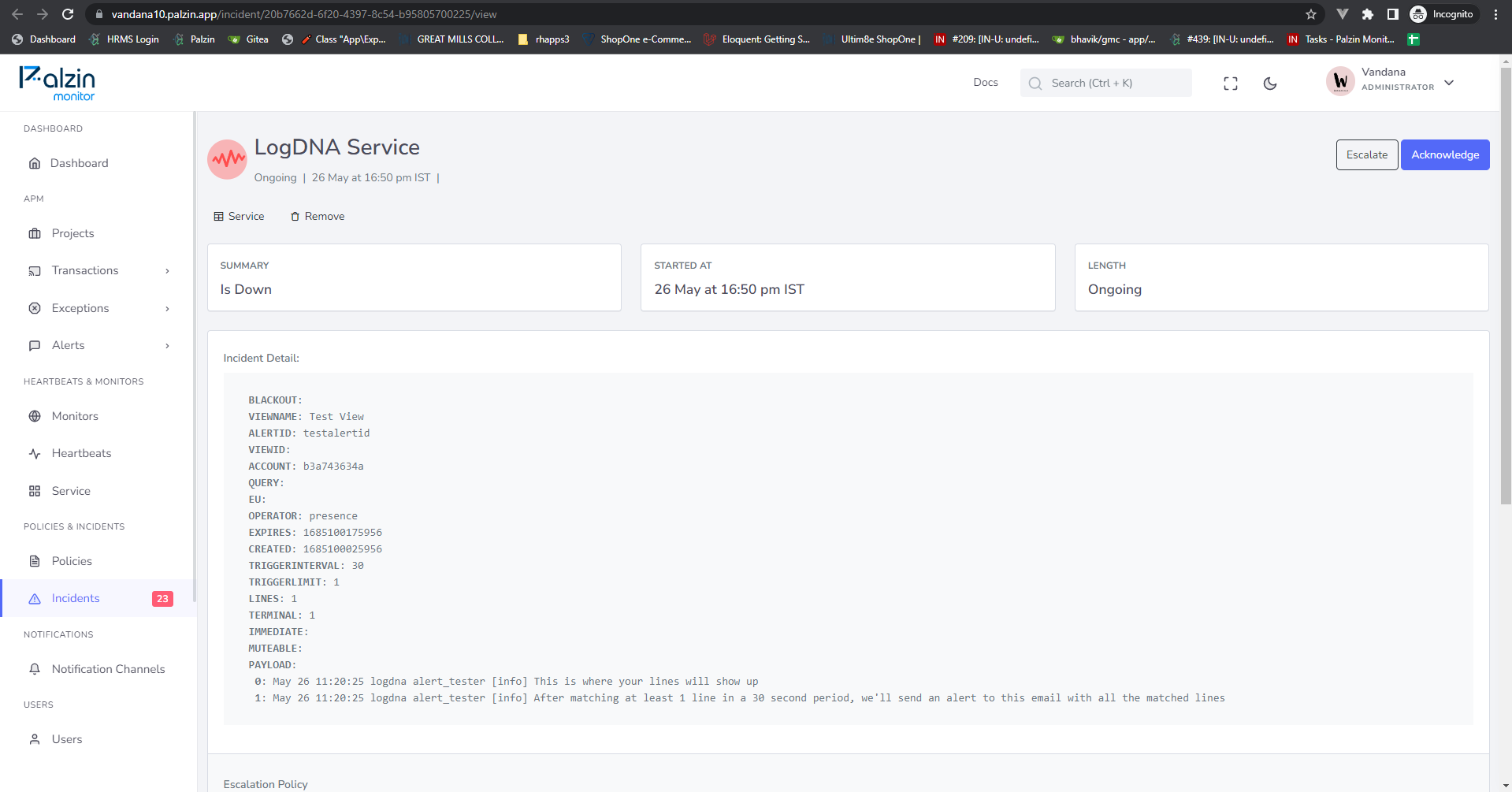Toggle dark mode with the moon icon
This screenshot has width=1512, height=792.
(1270, 84)
